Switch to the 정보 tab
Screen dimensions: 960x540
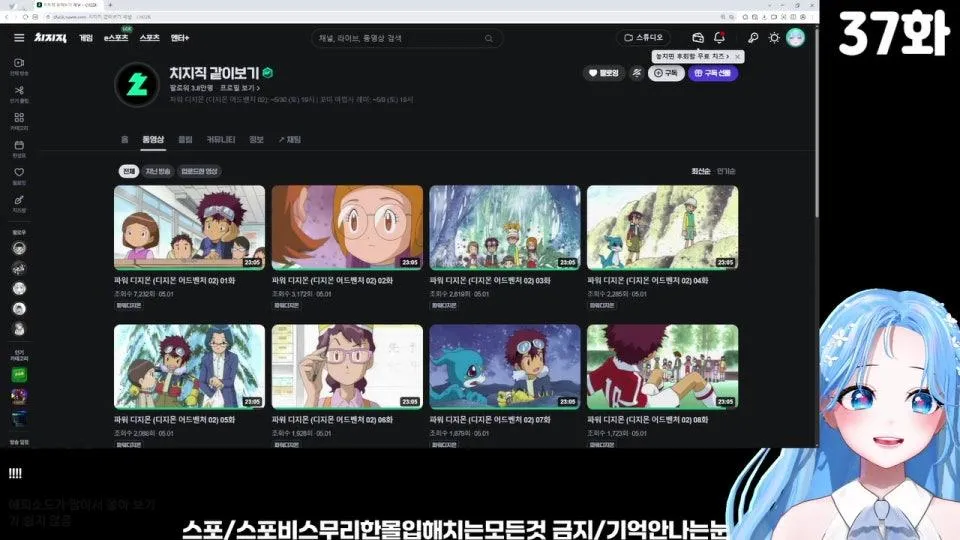[x=256, y=140]
